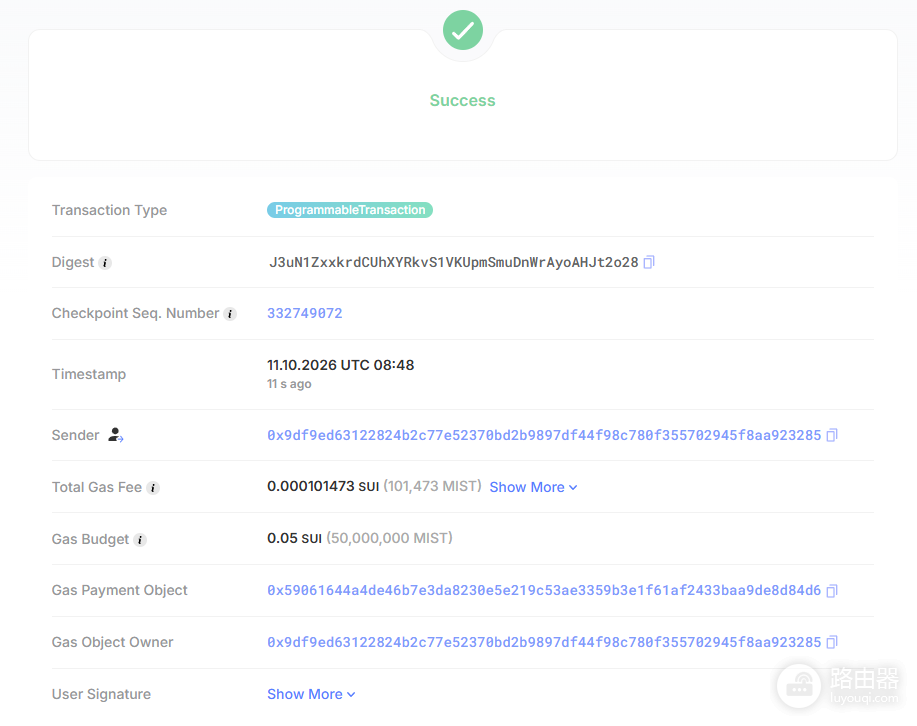
Task: Click the Gas Budget label
Action: coord(90,539)
